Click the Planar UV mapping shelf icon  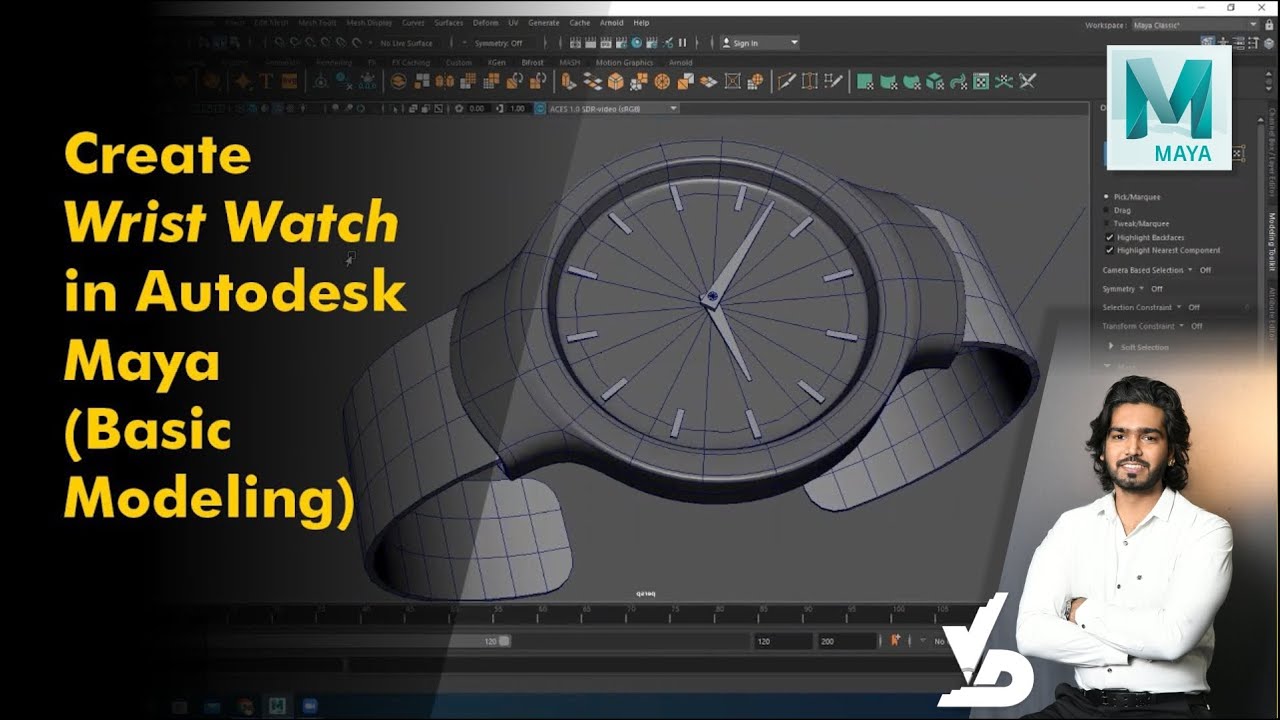click(865, 81)
